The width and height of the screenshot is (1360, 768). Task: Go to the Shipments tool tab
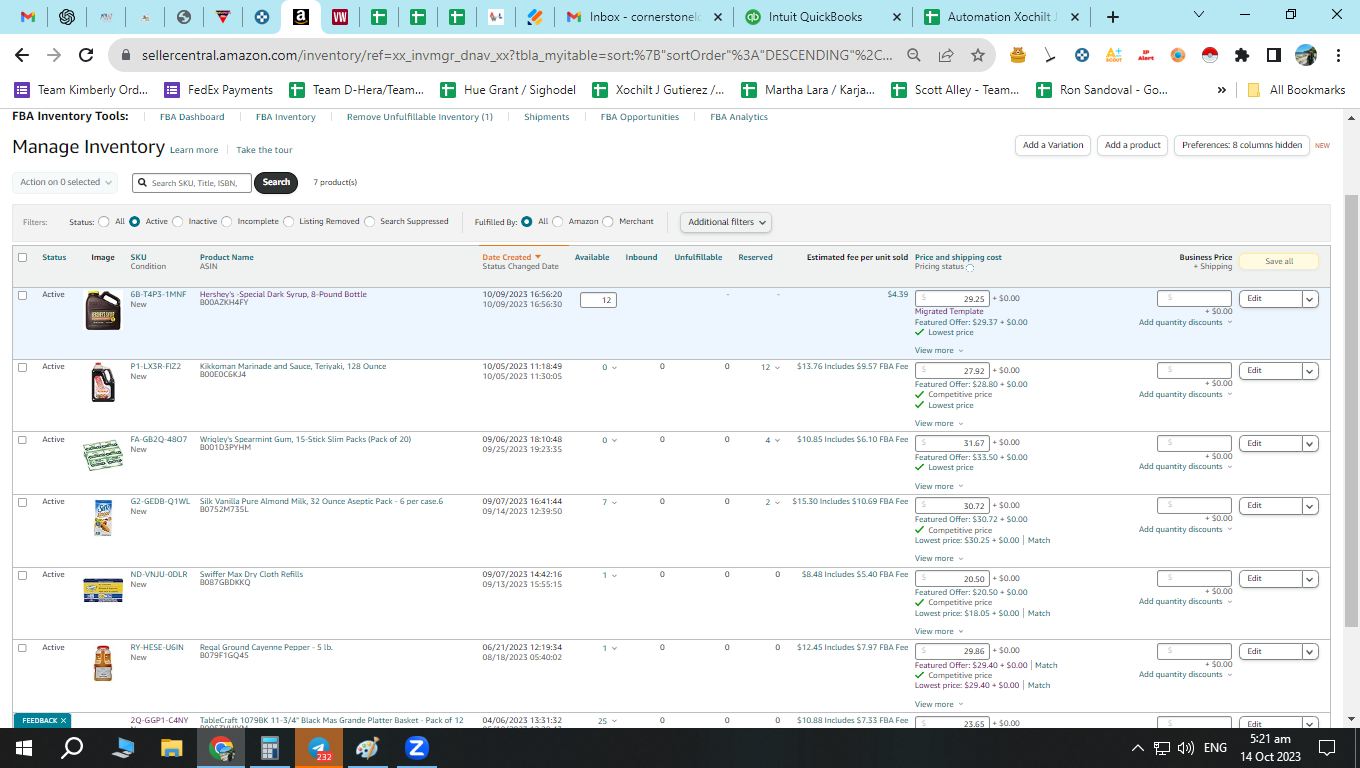547,117
